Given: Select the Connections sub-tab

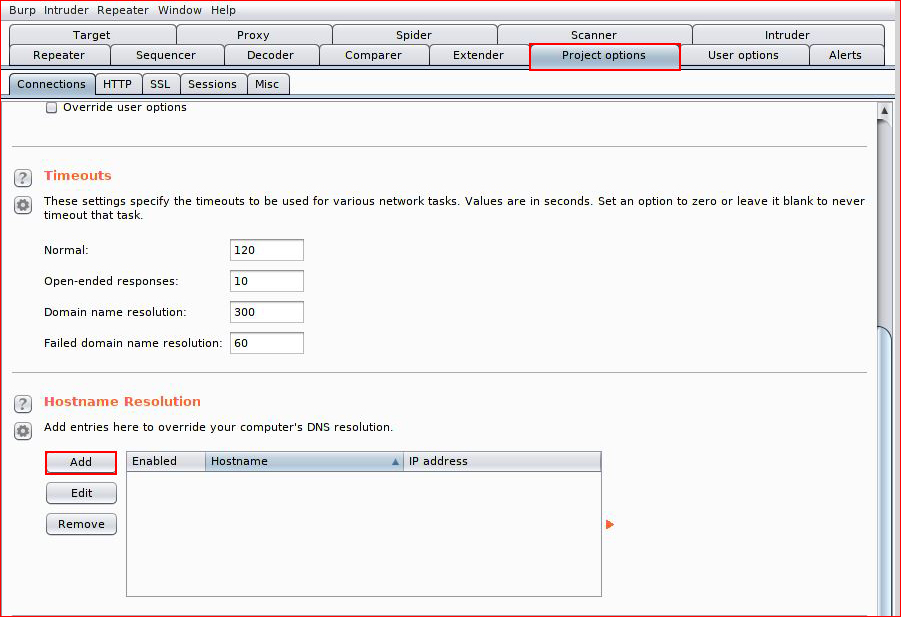Looking at the screenshot, I should [x=52, y=84].
